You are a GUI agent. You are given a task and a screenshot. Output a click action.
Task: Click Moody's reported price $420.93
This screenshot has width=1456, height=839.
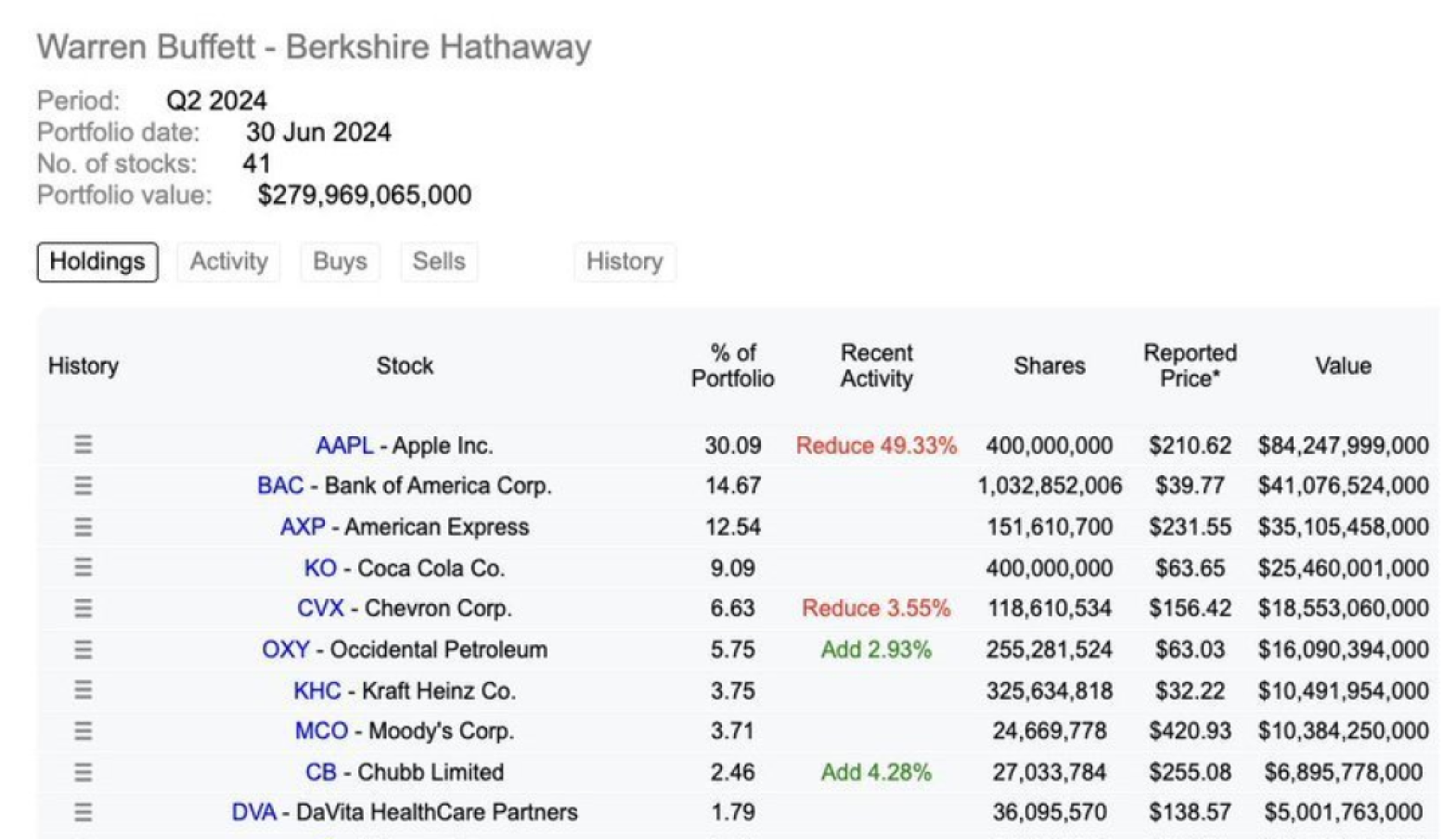click(x=1190, y=730)
